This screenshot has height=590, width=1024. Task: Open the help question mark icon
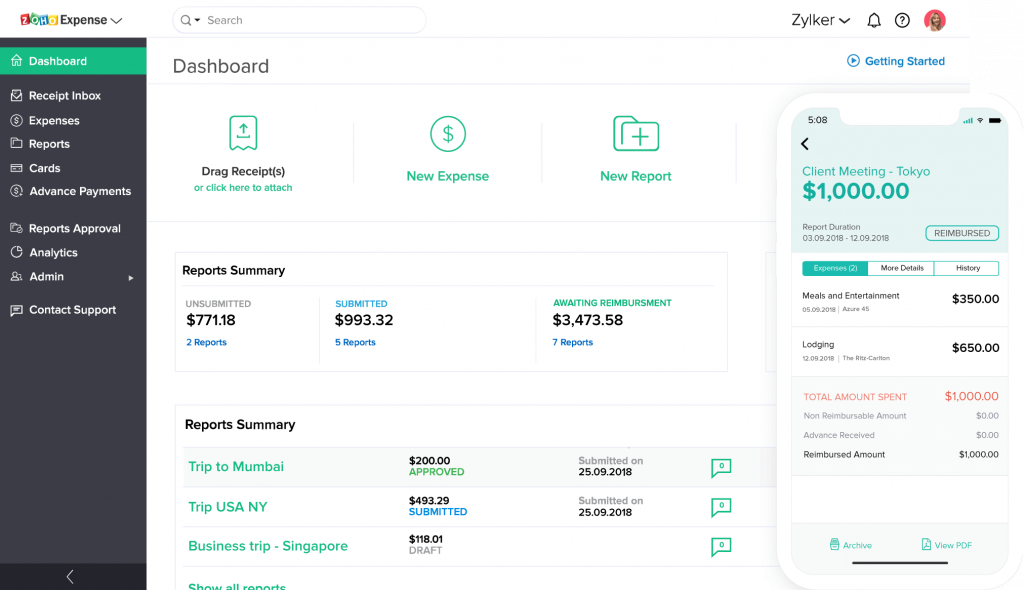click(902, 21)
